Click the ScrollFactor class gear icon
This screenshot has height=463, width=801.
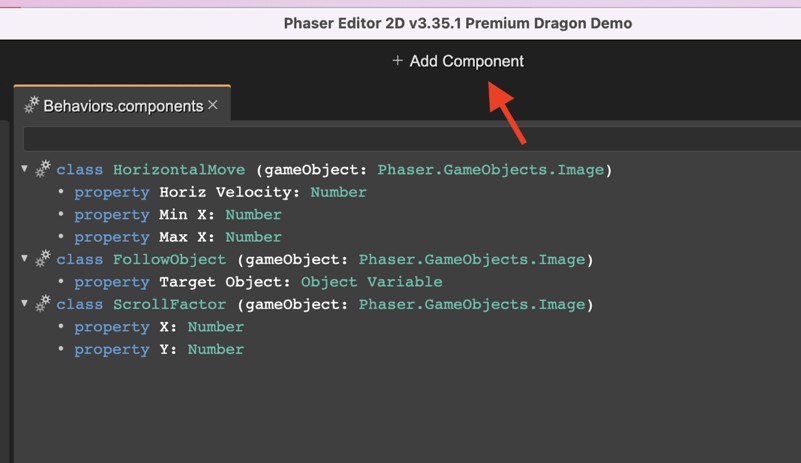pos(43,304)
